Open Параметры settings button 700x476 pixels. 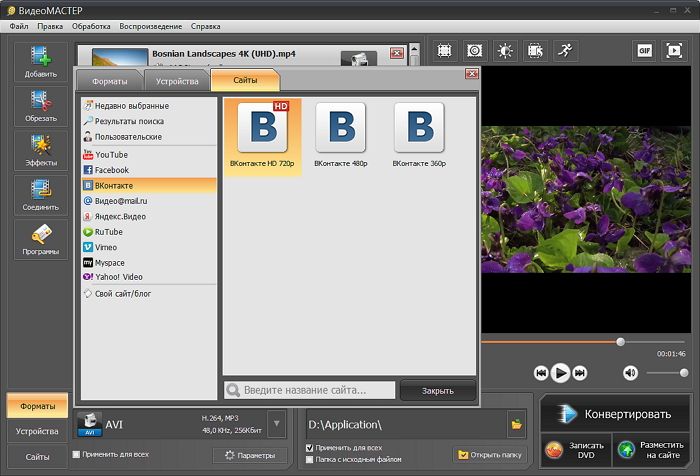pyautogui.click(x=250, y=455)
